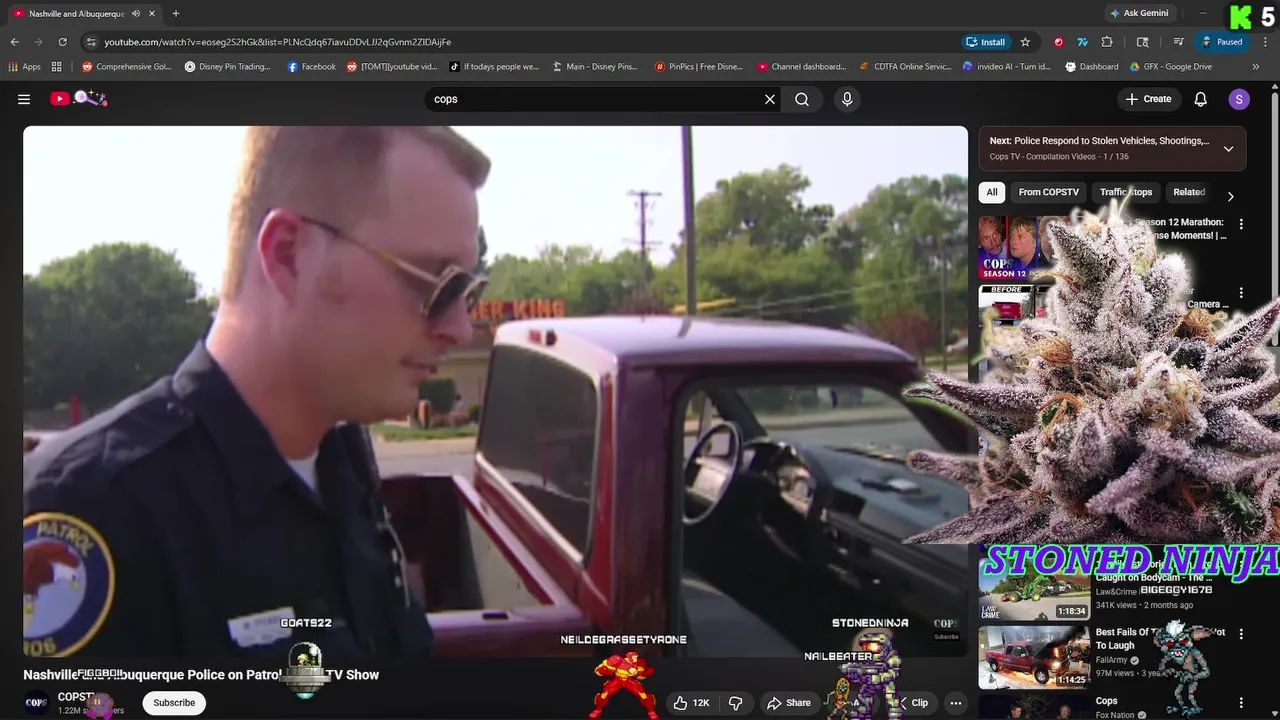Open the red extension icon in toolbar
This screenshot has width=1280, height=720.
(x=1058, y=42)
